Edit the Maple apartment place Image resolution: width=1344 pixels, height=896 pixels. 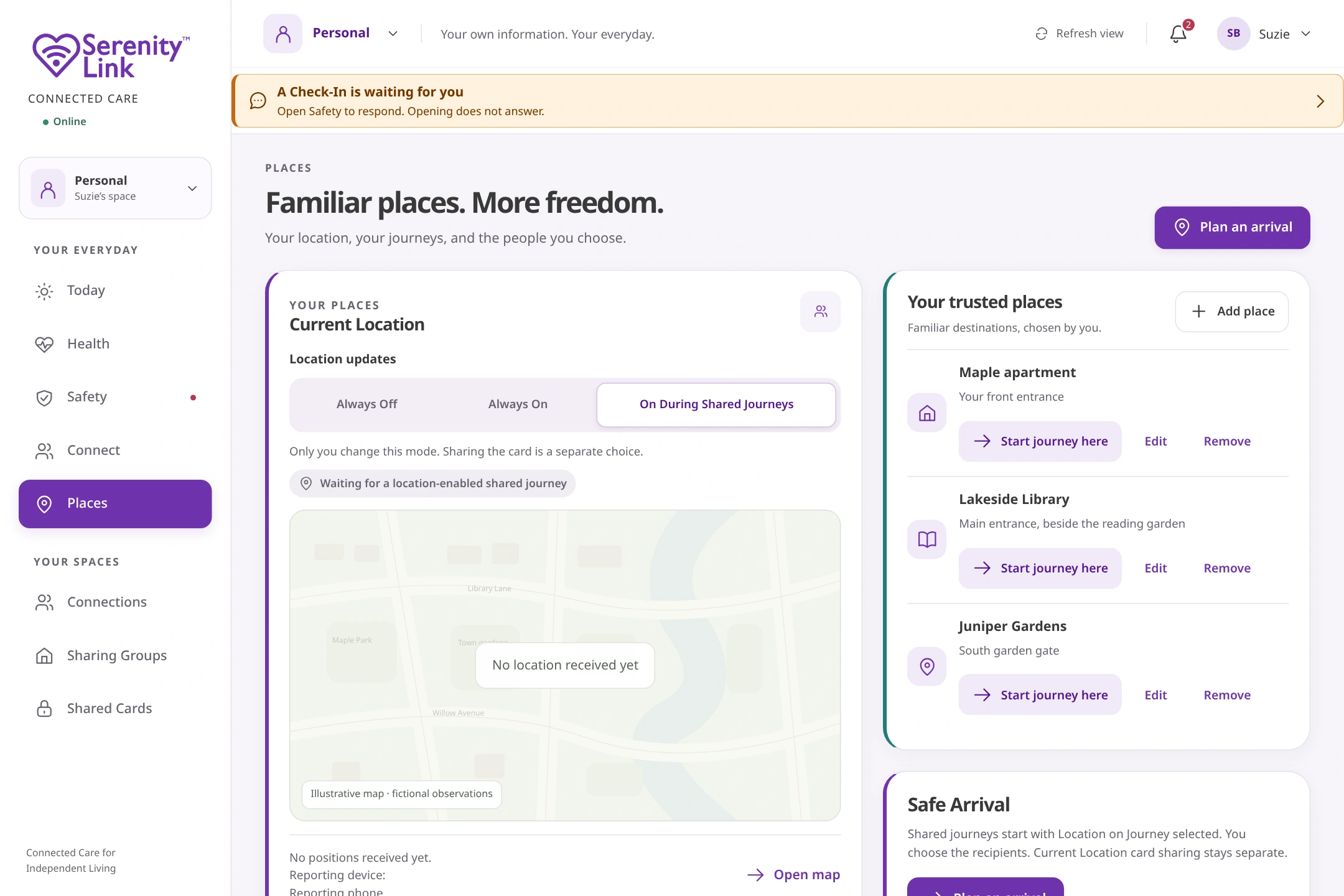(1155, 441)
